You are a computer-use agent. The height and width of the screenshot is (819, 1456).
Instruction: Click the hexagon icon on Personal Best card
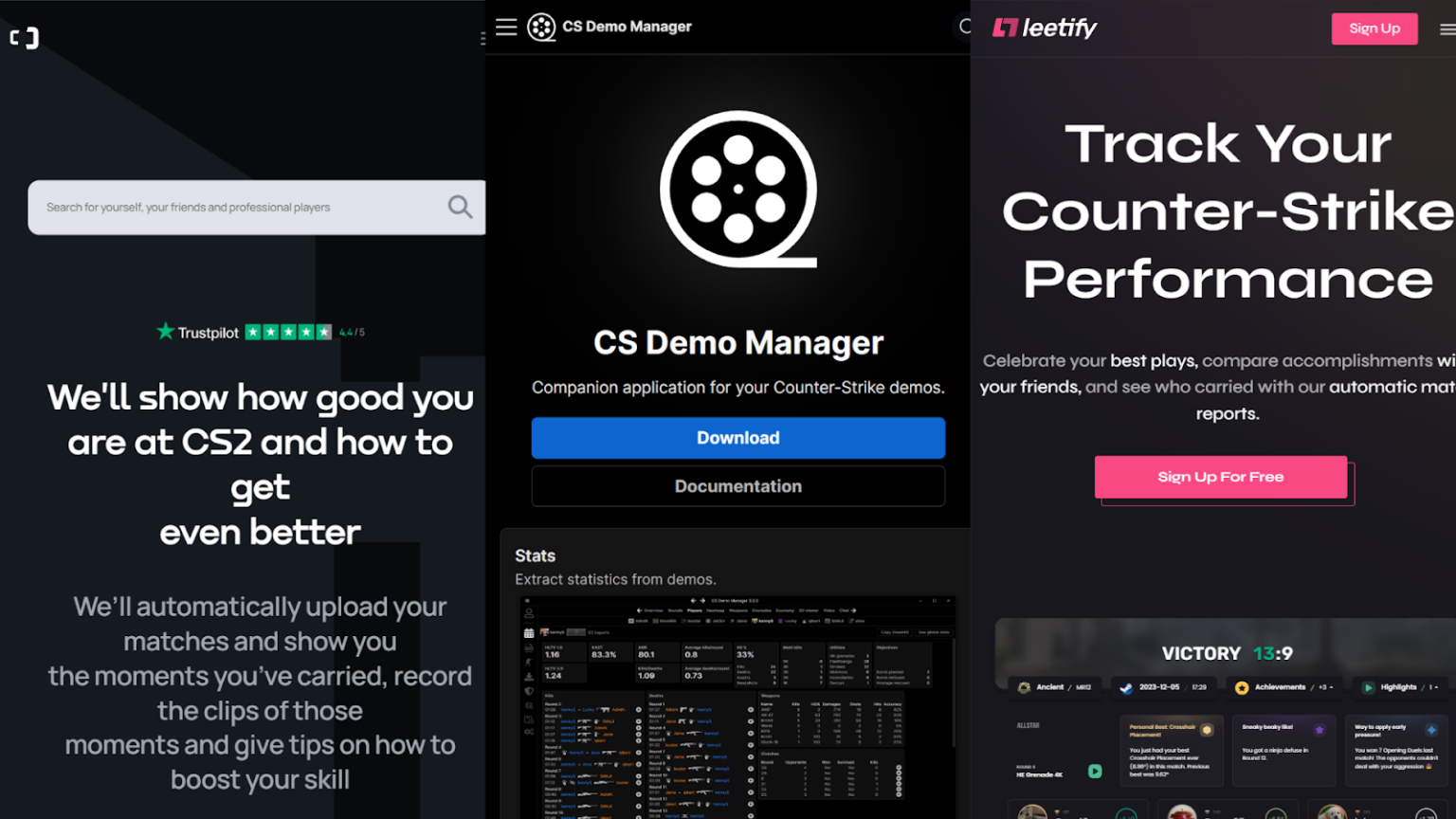click(x=1207, y=730)
